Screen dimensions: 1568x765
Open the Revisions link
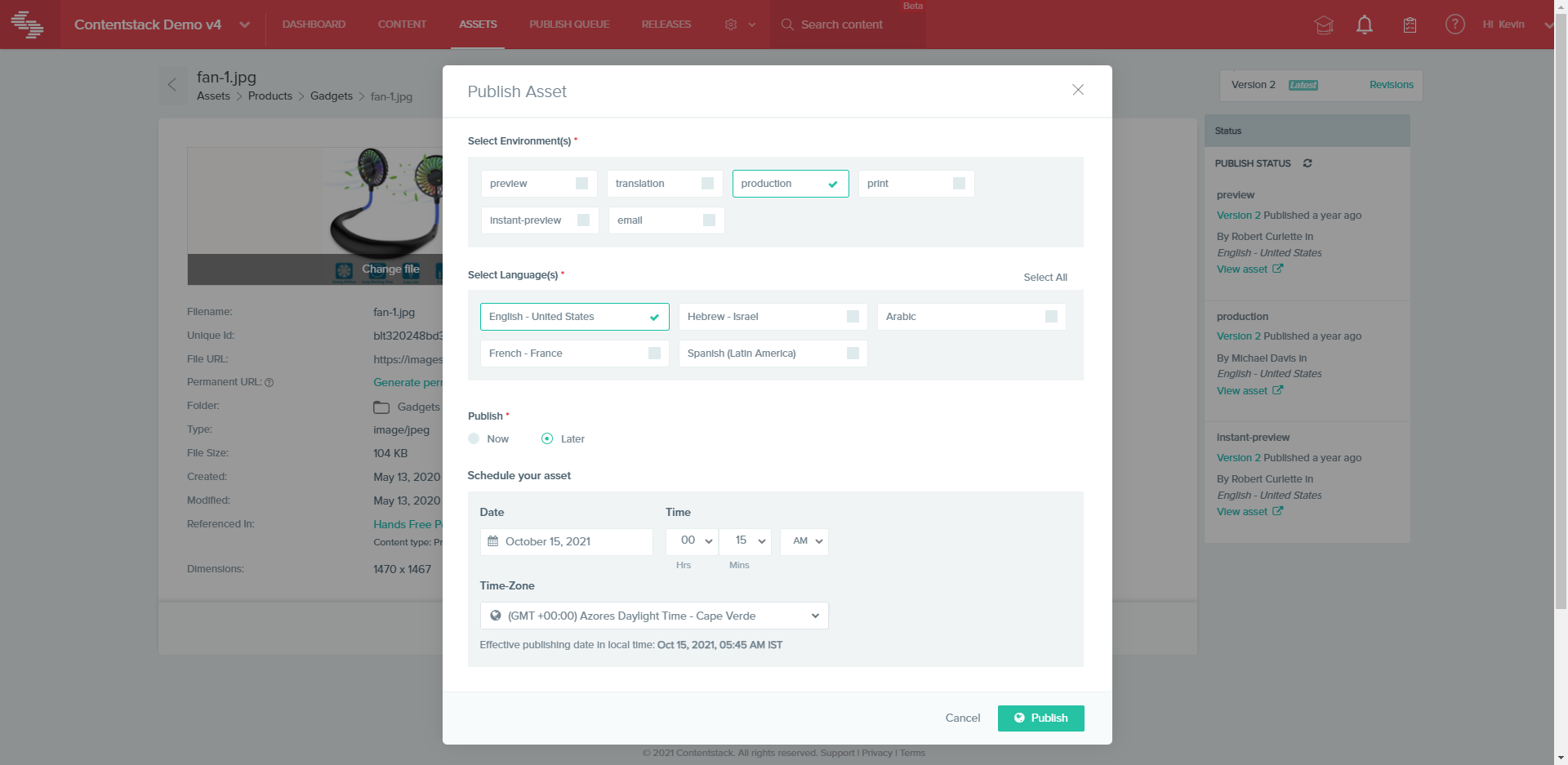pos(1391,85)
